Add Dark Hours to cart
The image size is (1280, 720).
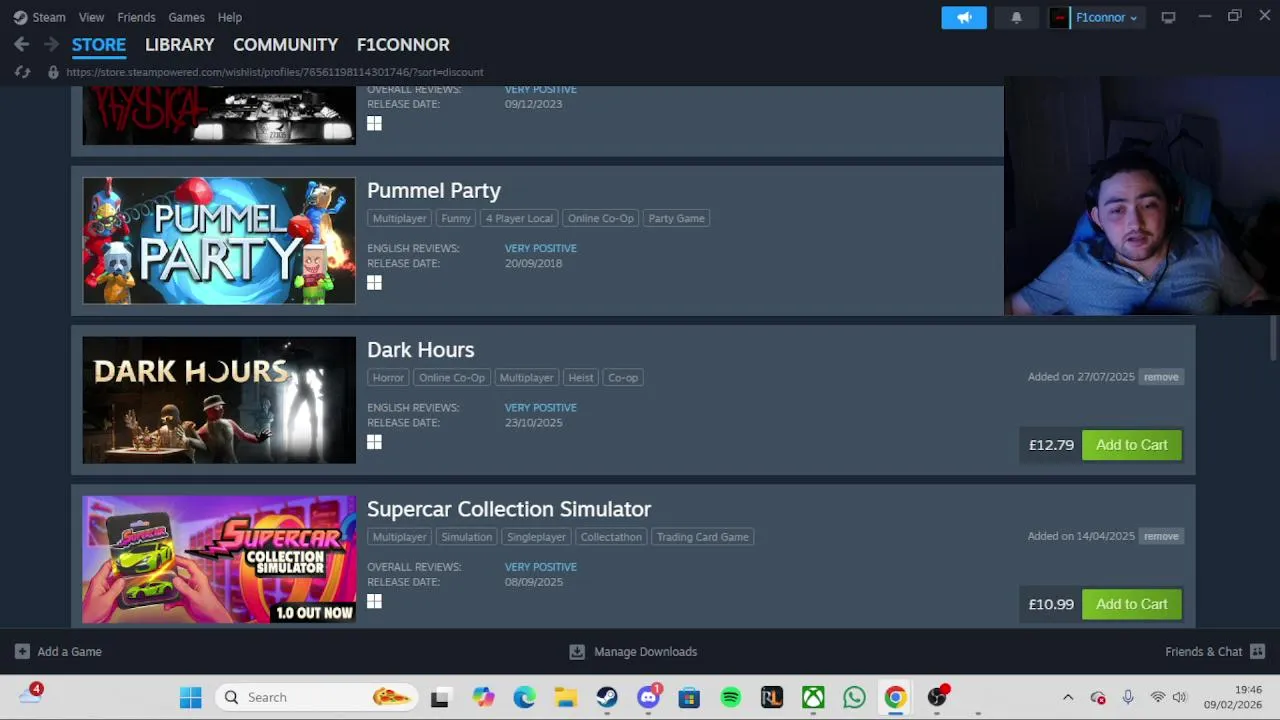point(1132,445)
